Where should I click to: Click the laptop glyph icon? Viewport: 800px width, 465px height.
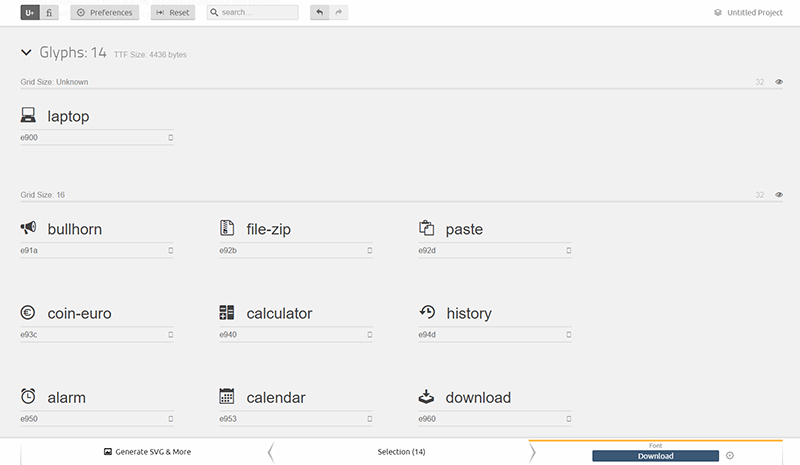tap(28, 116)
